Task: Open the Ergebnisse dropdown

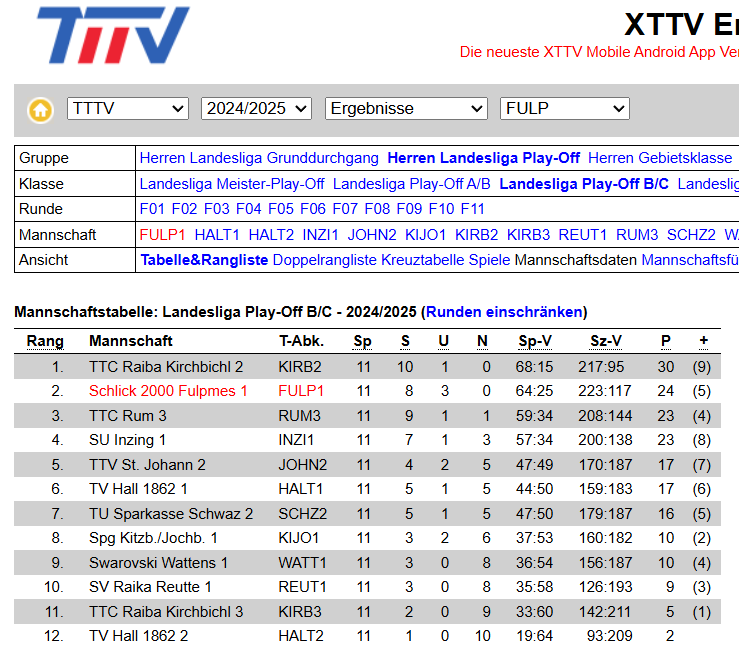Action: pos(406,109)
